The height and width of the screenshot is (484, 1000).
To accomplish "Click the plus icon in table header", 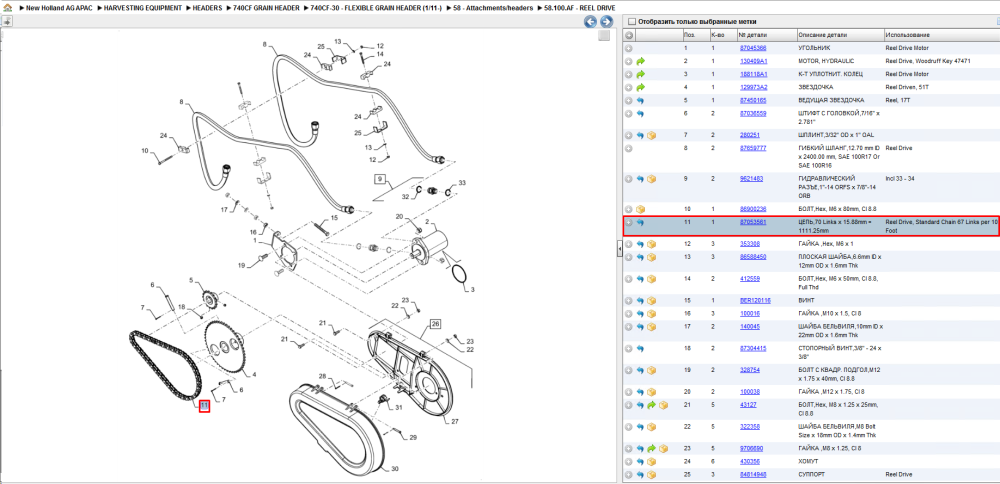I will [629, 35].
